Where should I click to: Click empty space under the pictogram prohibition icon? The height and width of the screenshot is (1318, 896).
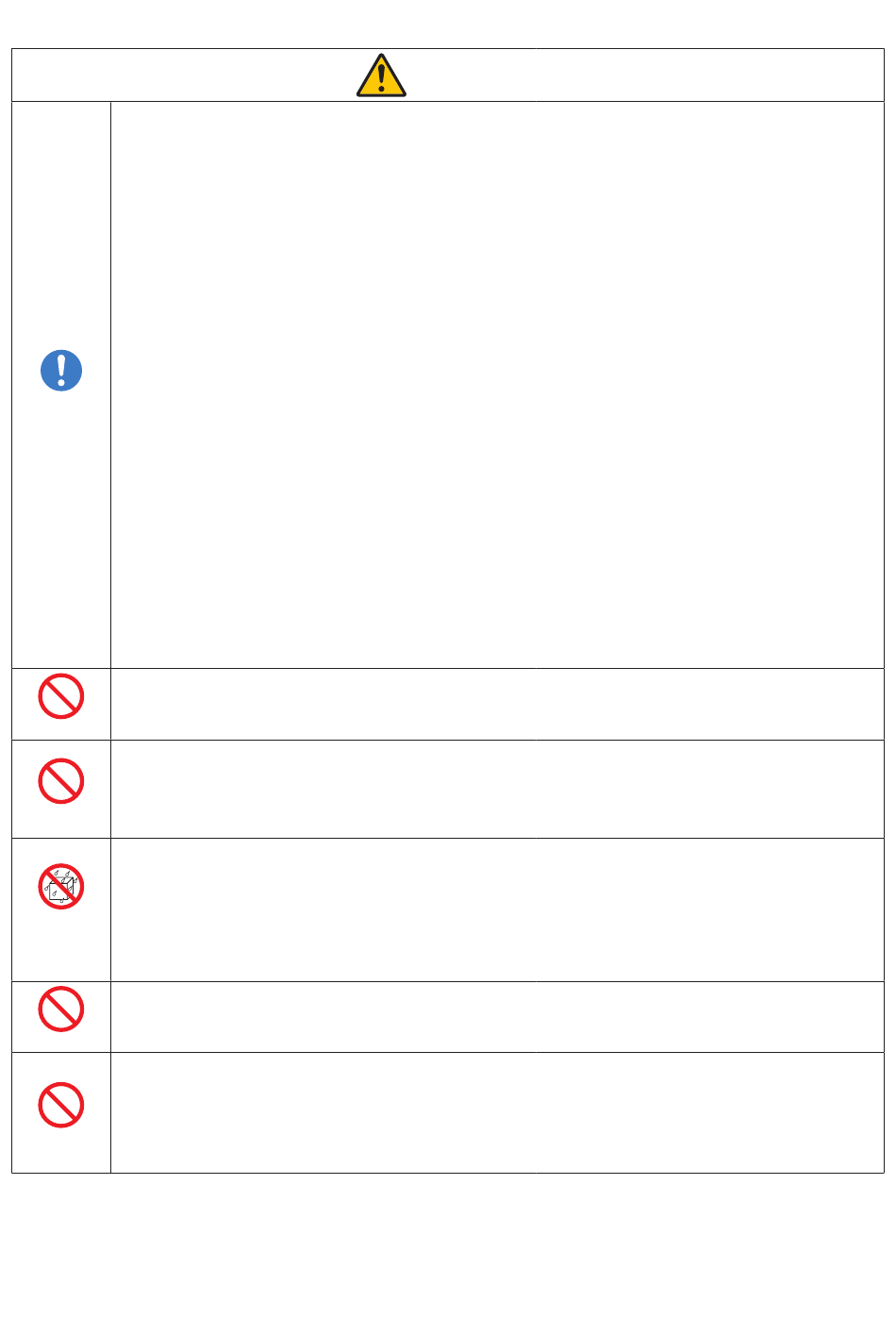61,948
